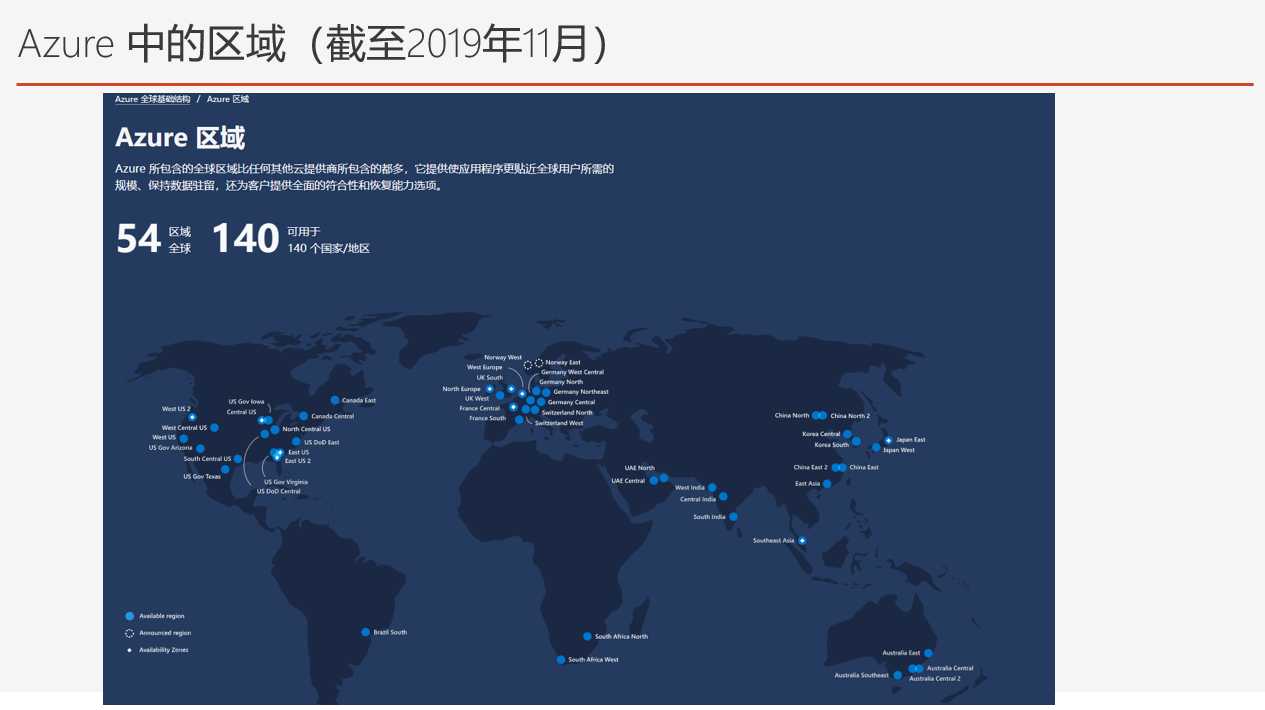Select the East Asia region dot
The width and height of the screenshot is (1265, 710).
[827, 484]
